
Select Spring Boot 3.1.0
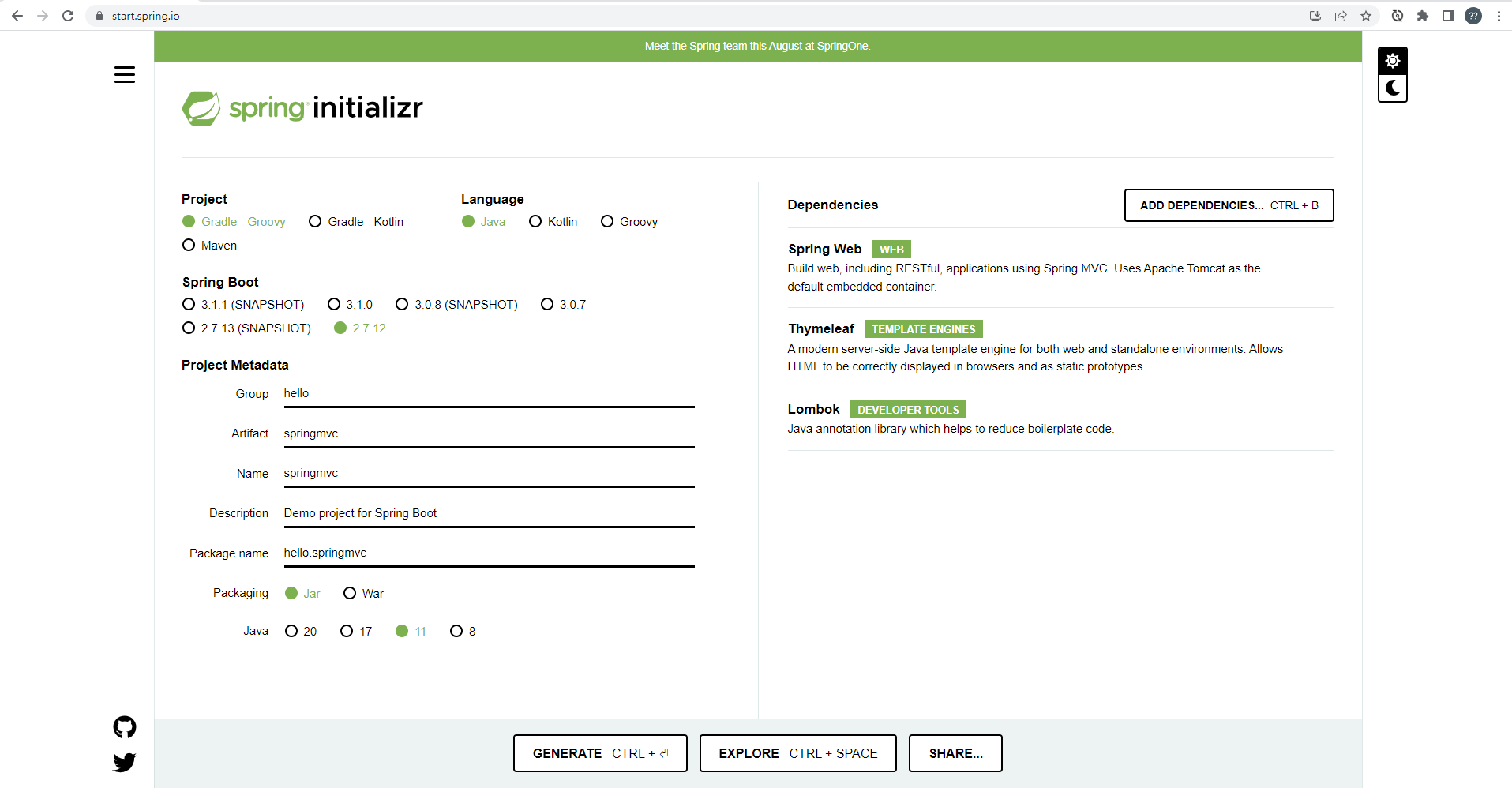(x=350, y=305)
